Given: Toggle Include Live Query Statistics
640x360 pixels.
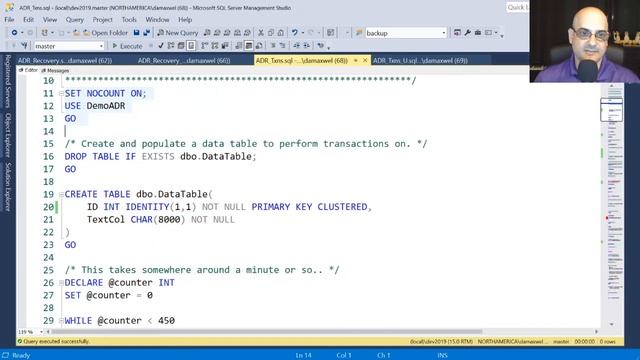Looking at the screenshot, I should pos(214,46).
